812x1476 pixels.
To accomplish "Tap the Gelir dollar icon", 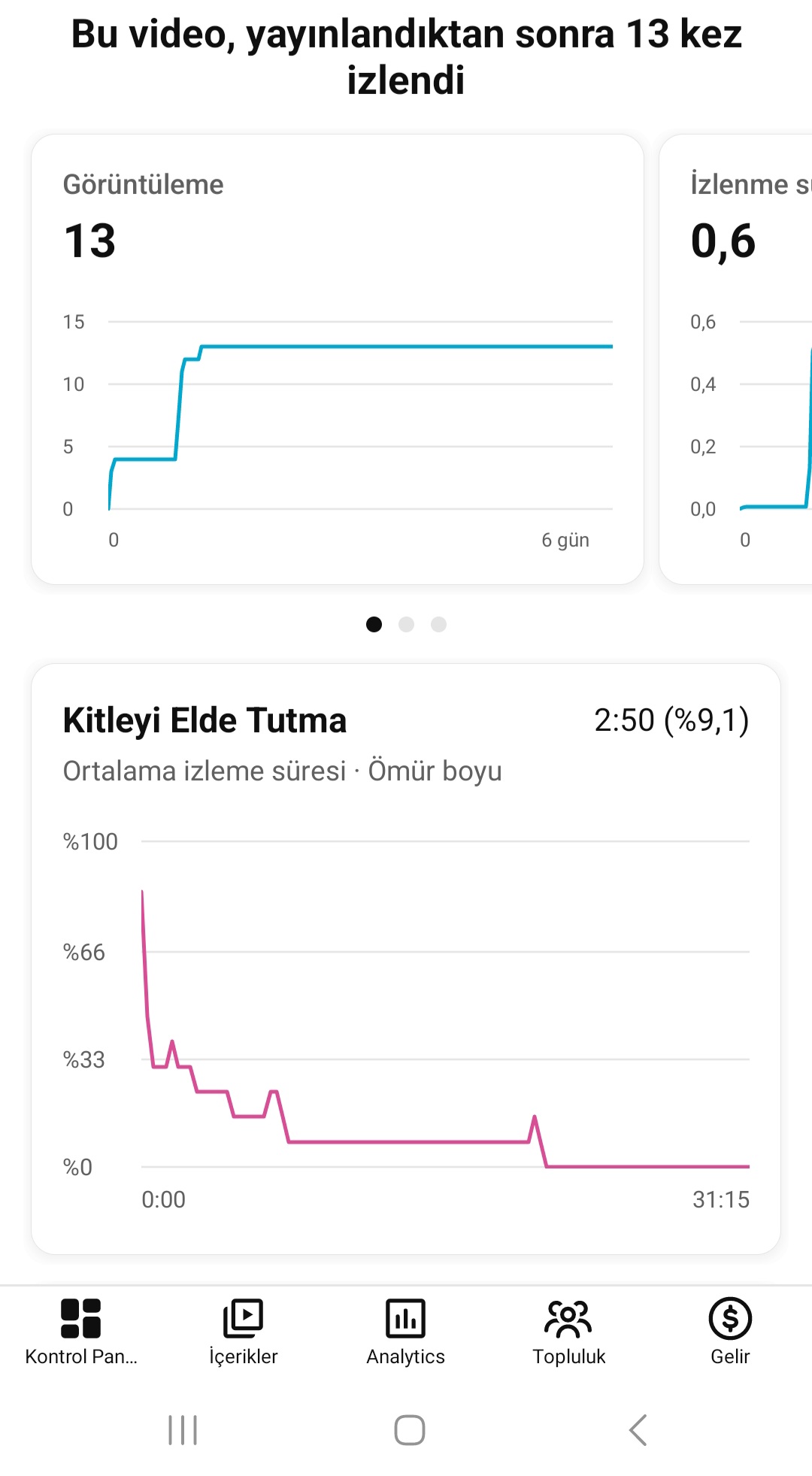I will pos(730,1319).
